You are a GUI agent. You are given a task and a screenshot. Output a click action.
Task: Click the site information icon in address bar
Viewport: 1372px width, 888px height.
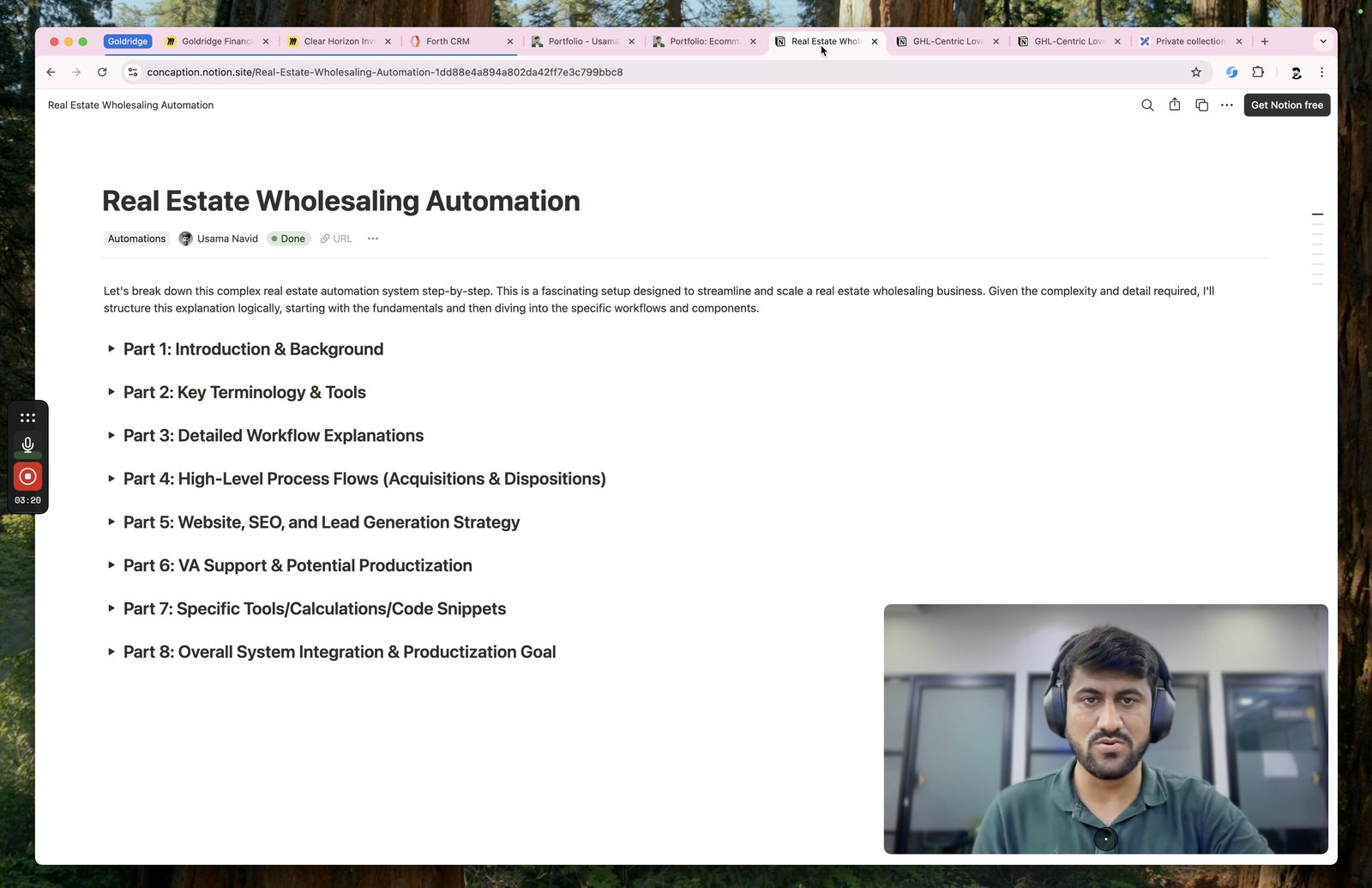[133, 72]
